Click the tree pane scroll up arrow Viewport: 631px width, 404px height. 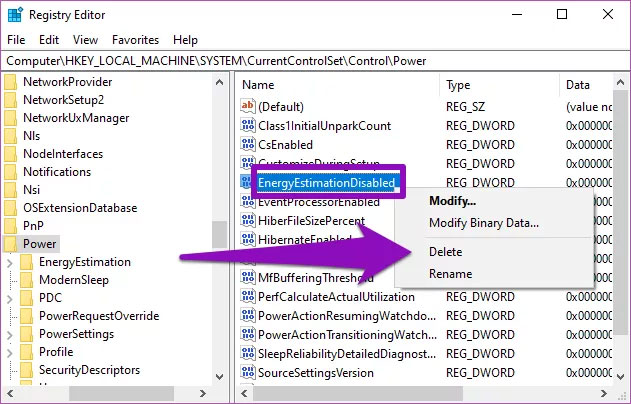click(219, 82)
